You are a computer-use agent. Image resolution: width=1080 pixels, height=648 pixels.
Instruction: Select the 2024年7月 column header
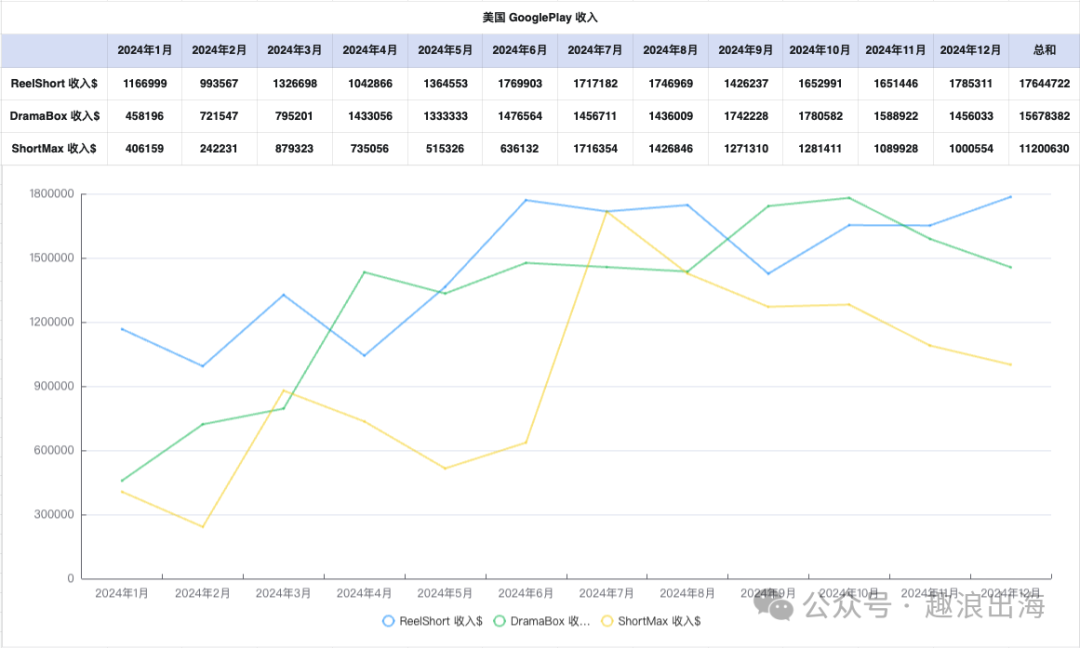click(595, 50)
